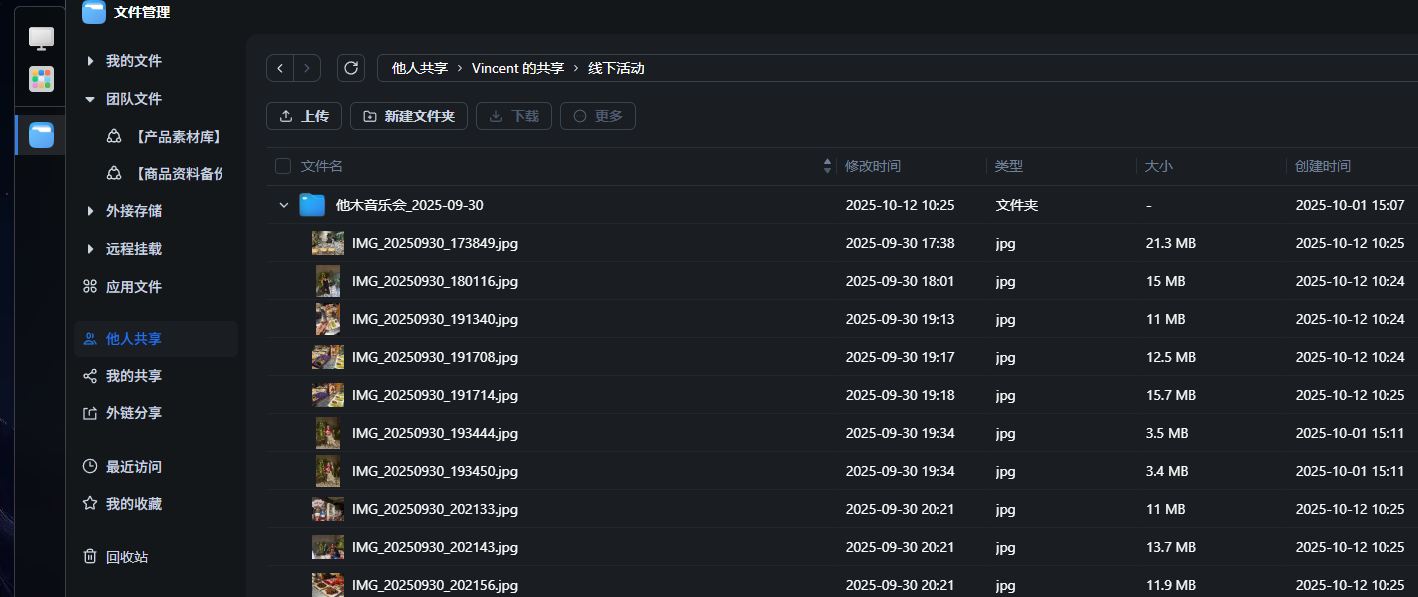Screen dimensions: 1418x597
Task: Toggle the select-all checkbox in header
Action: (x=283, y=166)
